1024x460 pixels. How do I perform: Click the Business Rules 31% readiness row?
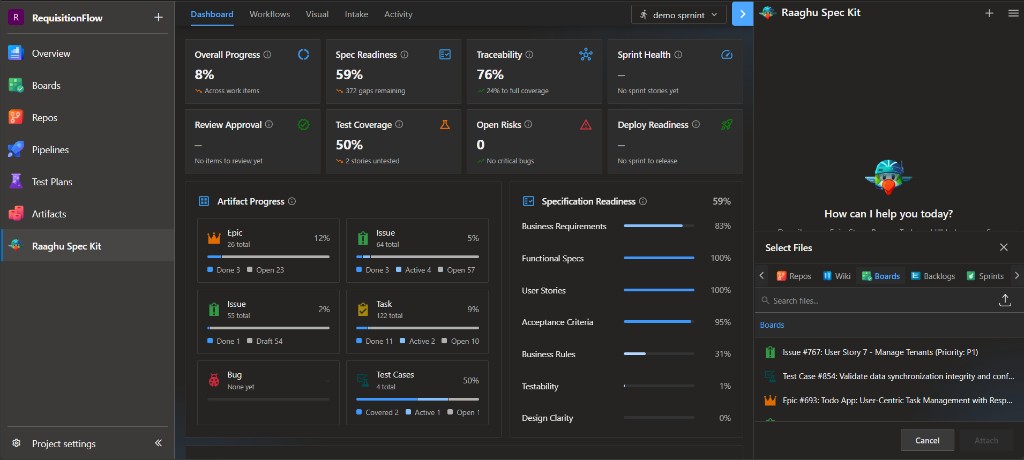pos(626,354)
